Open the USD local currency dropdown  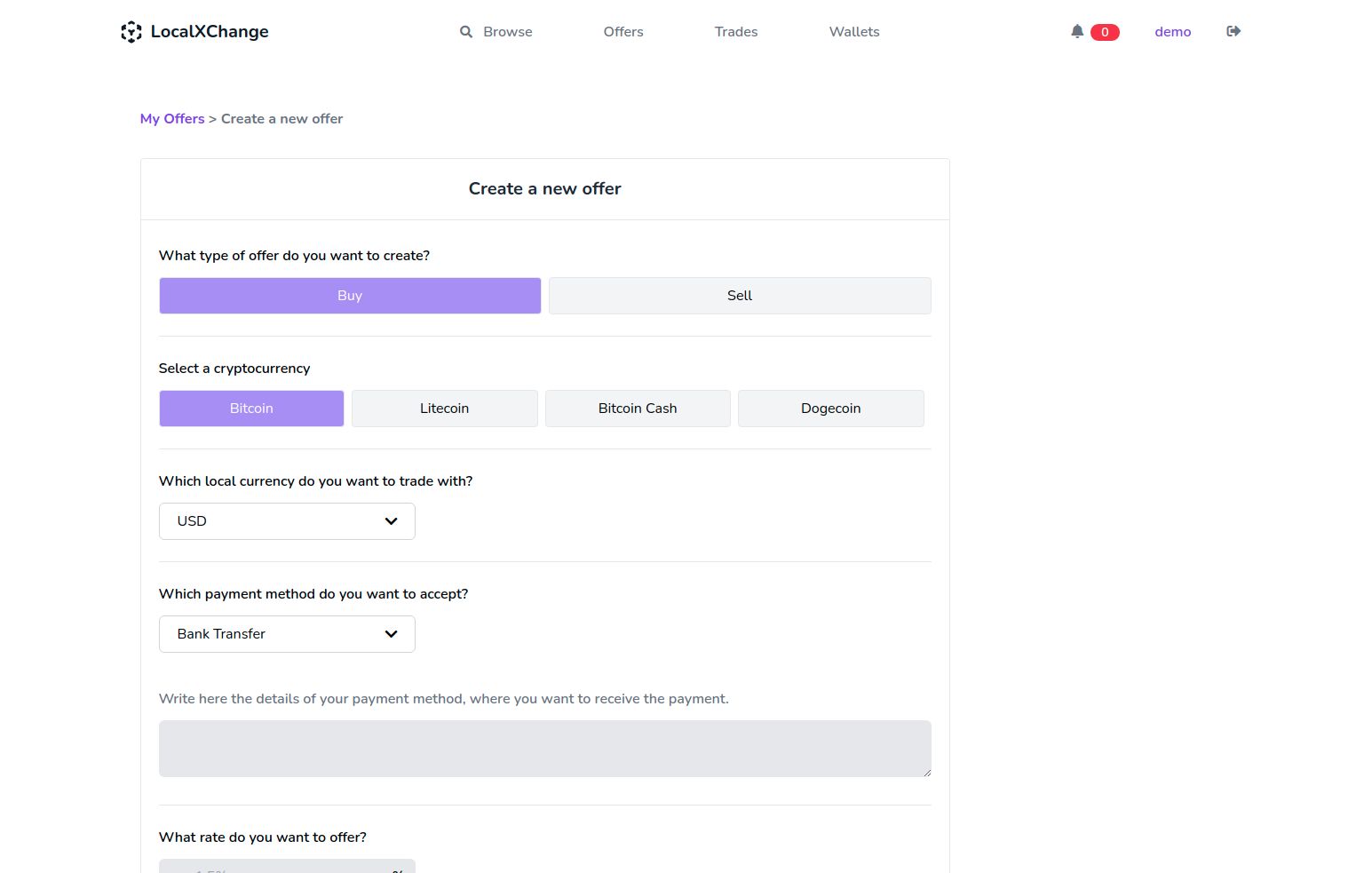(287, 521)
